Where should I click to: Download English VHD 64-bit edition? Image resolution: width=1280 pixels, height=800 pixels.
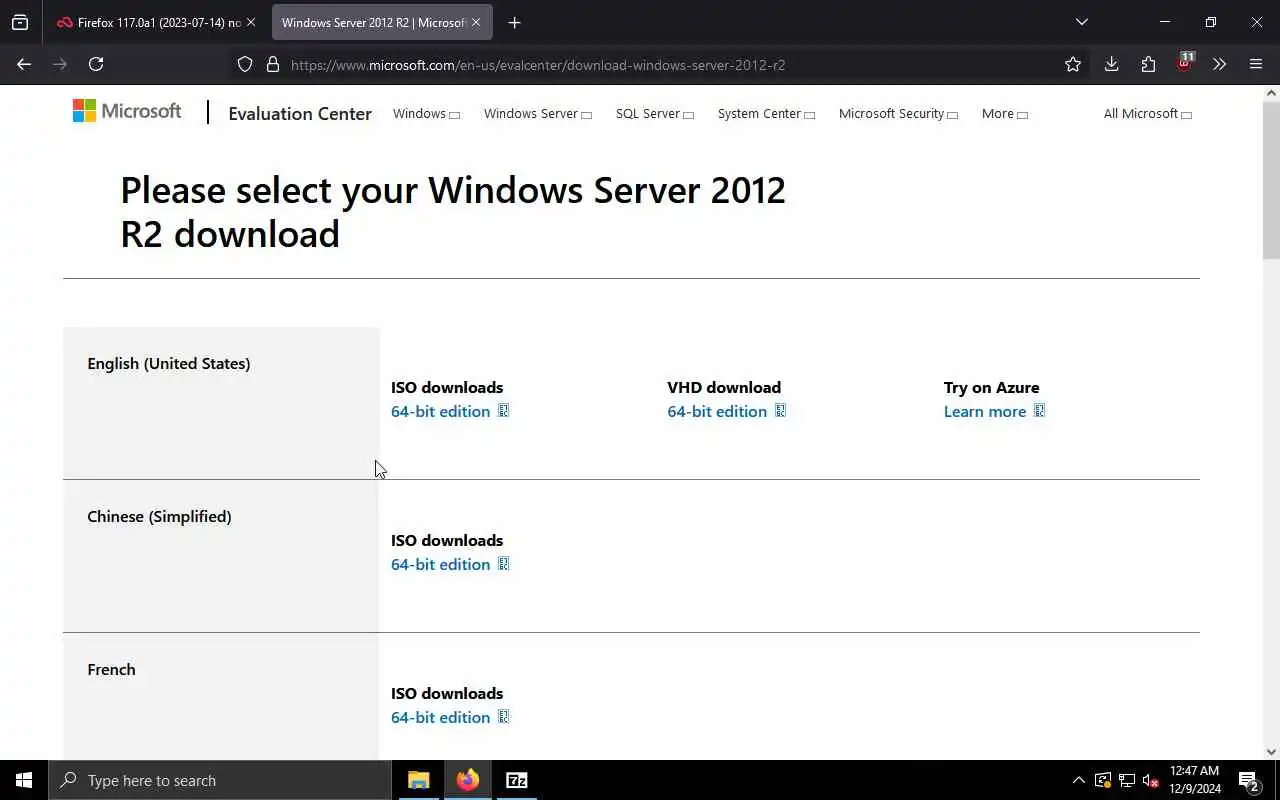click(727, 411)
